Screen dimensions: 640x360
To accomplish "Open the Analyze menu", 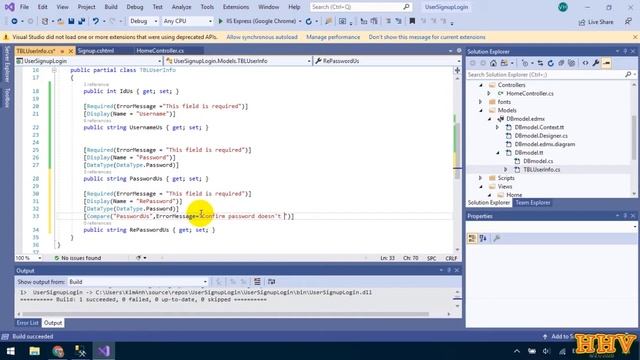I will (x=181, y=7).
